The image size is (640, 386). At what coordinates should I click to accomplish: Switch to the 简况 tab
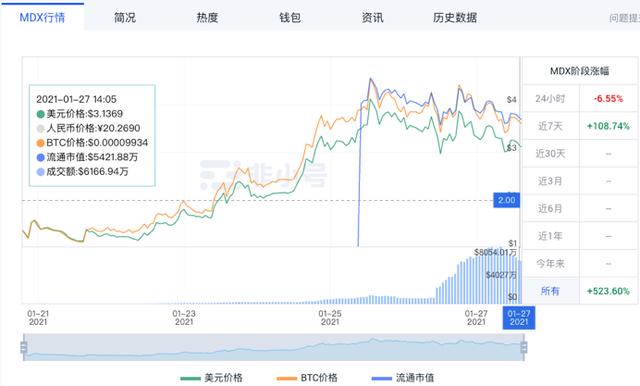point(124,18)
